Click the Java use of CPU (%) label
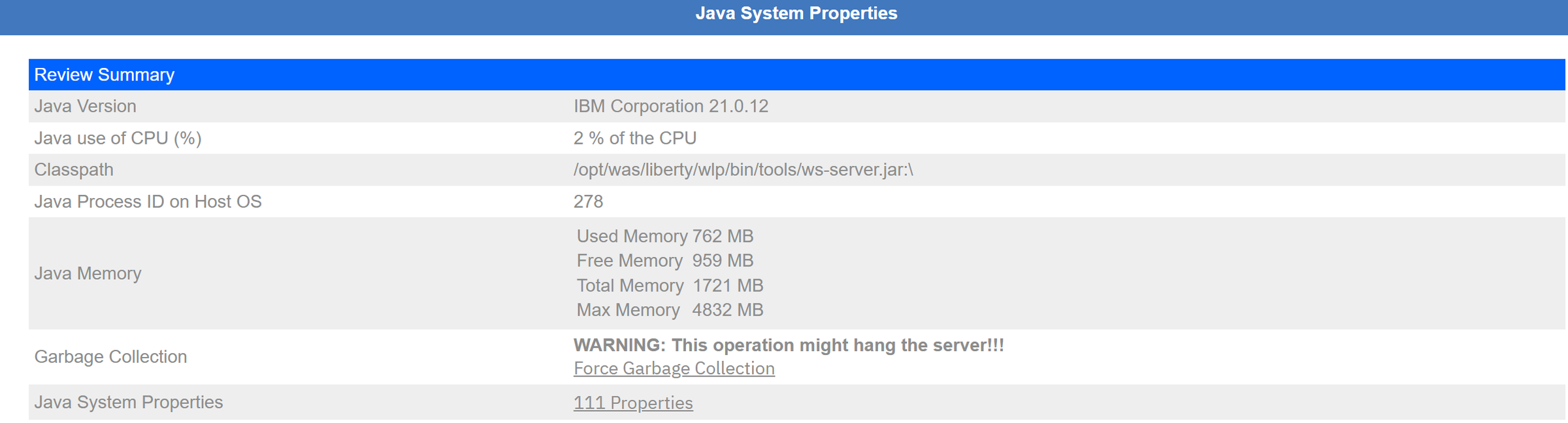 click(x=118, y=138)
